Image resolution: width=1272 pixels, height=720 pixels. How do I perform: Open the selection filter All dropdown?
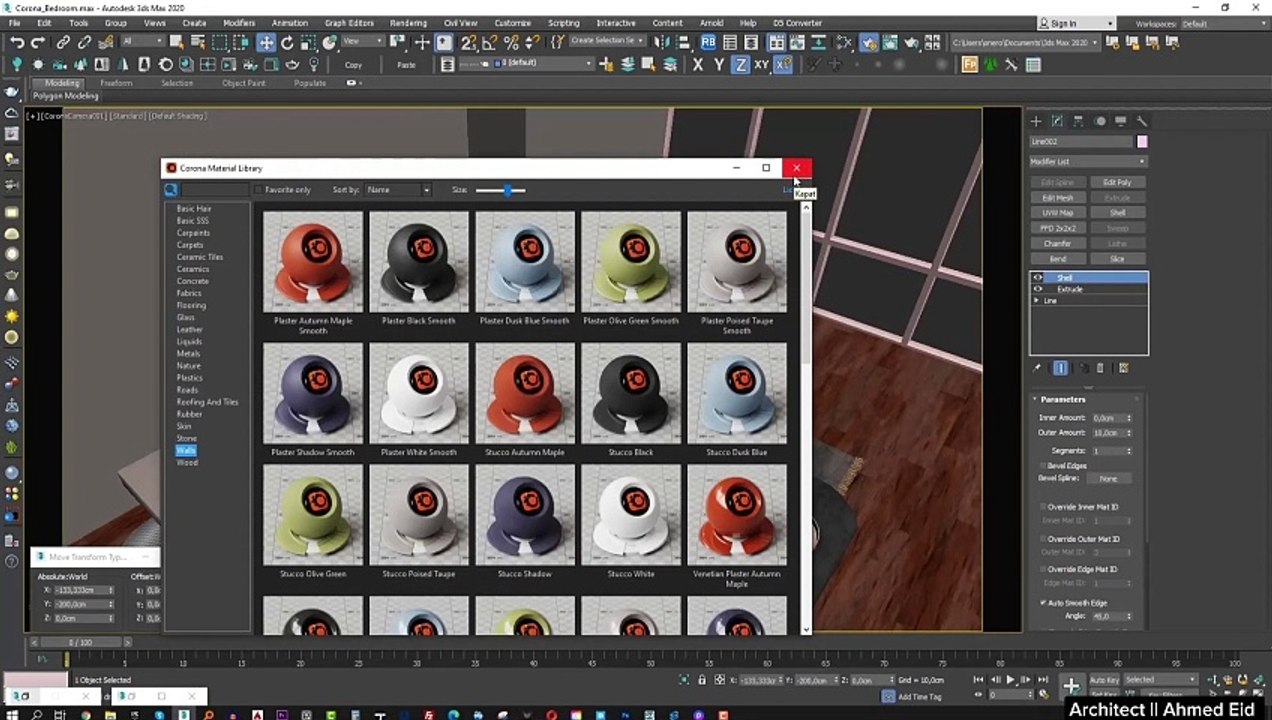click(142, 42)
